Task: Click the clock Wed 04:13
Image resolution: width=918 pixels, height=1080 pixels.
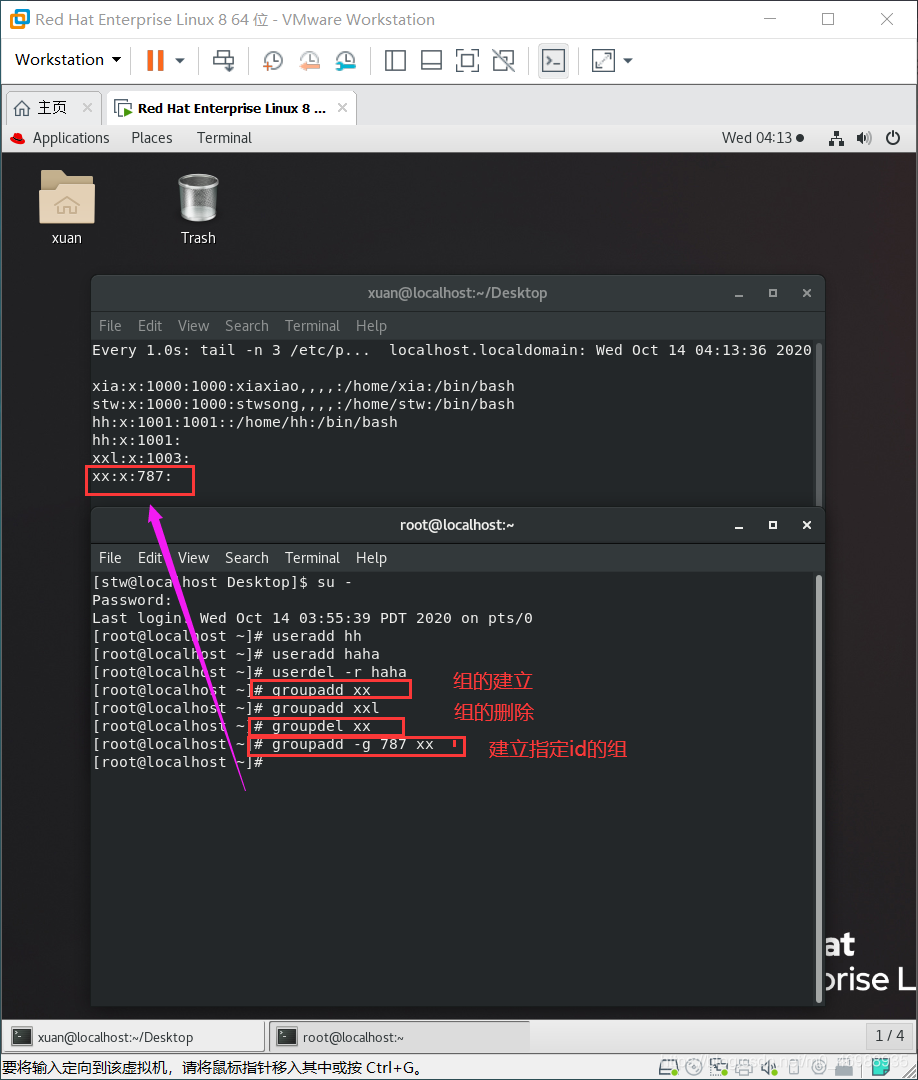Action: [762, 138]
